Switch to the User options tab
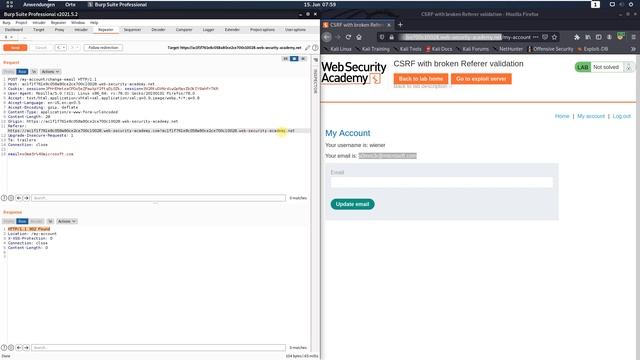Screen dimensions: 640x360 296,30
